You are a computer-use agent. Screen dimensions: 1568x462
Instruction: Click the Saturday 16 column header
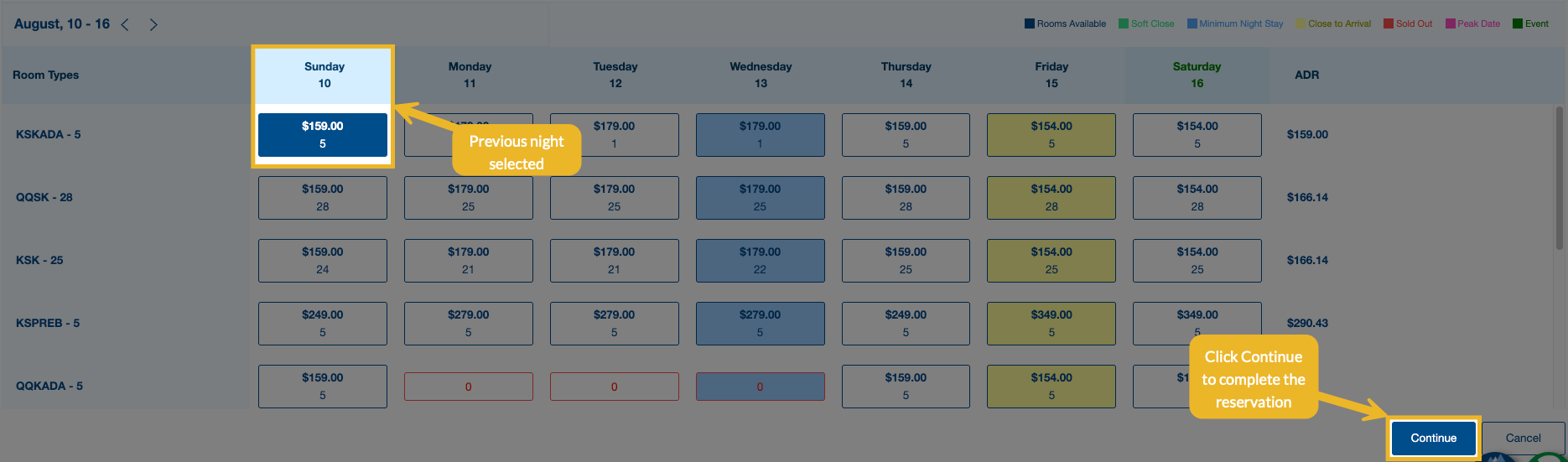coord(1197,75)
